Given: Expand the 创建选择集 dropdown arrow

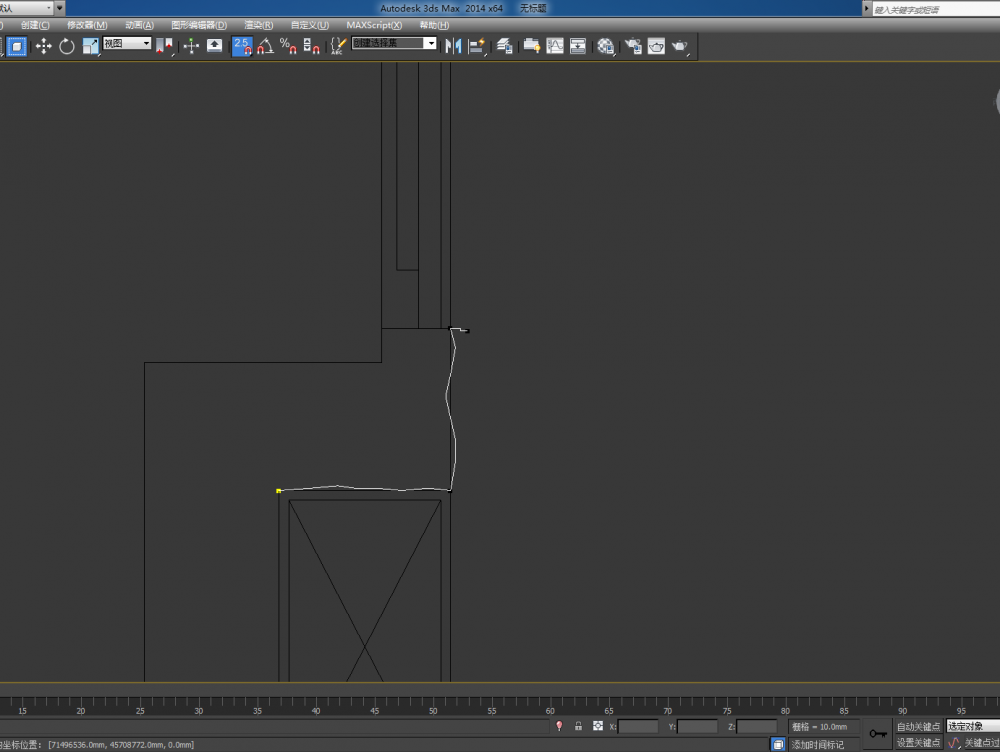Looking at the screenshot, I should pos(431,43).
